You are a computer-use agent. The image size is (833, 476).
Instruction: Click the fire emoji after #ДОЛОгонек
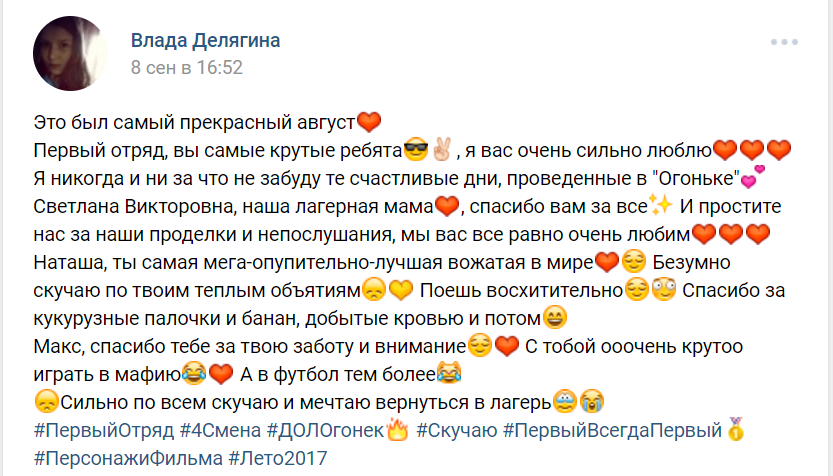(x=397, y=429)
